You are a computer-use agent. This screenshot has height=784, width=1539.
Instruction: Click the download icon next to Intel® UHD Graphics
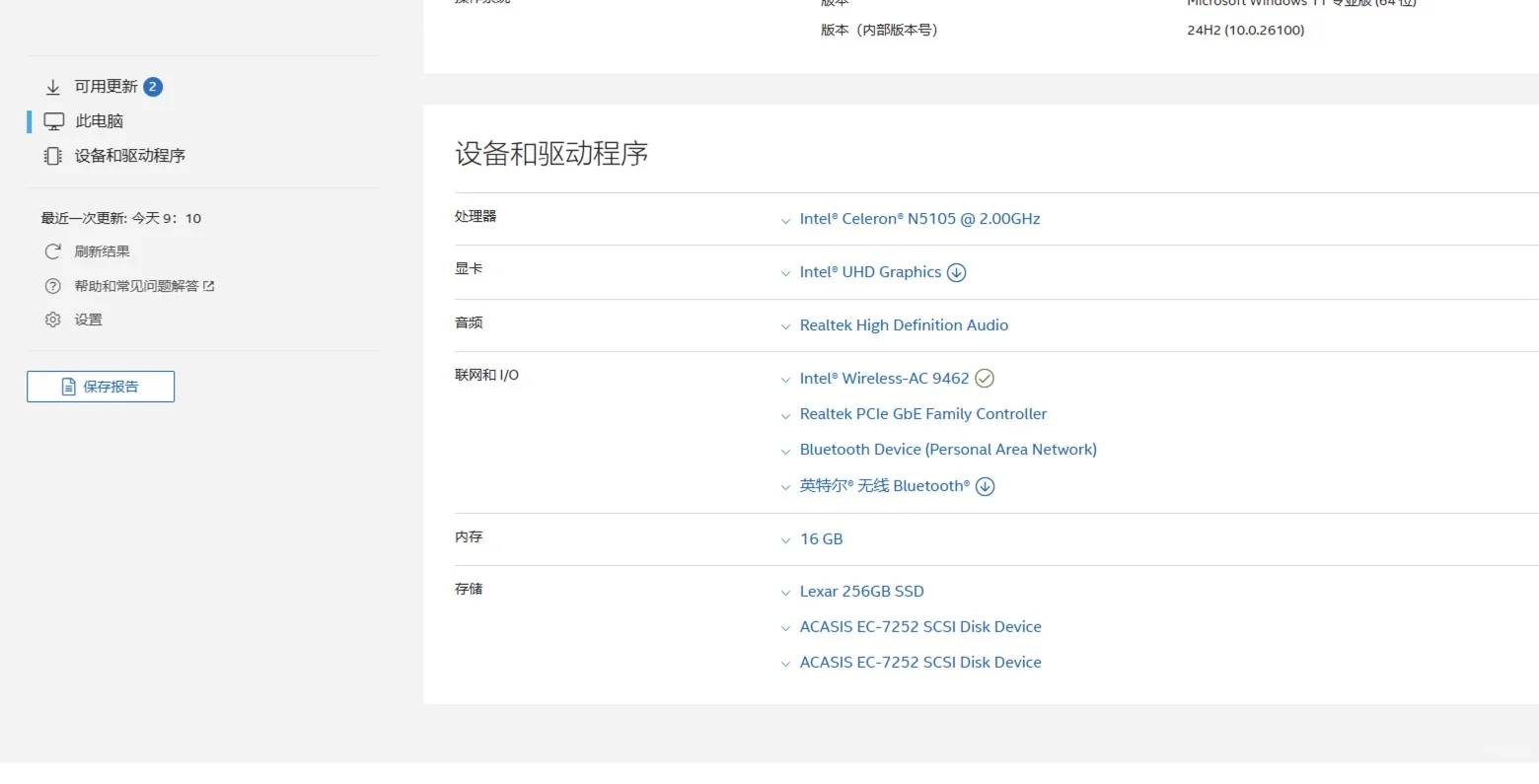955,272
